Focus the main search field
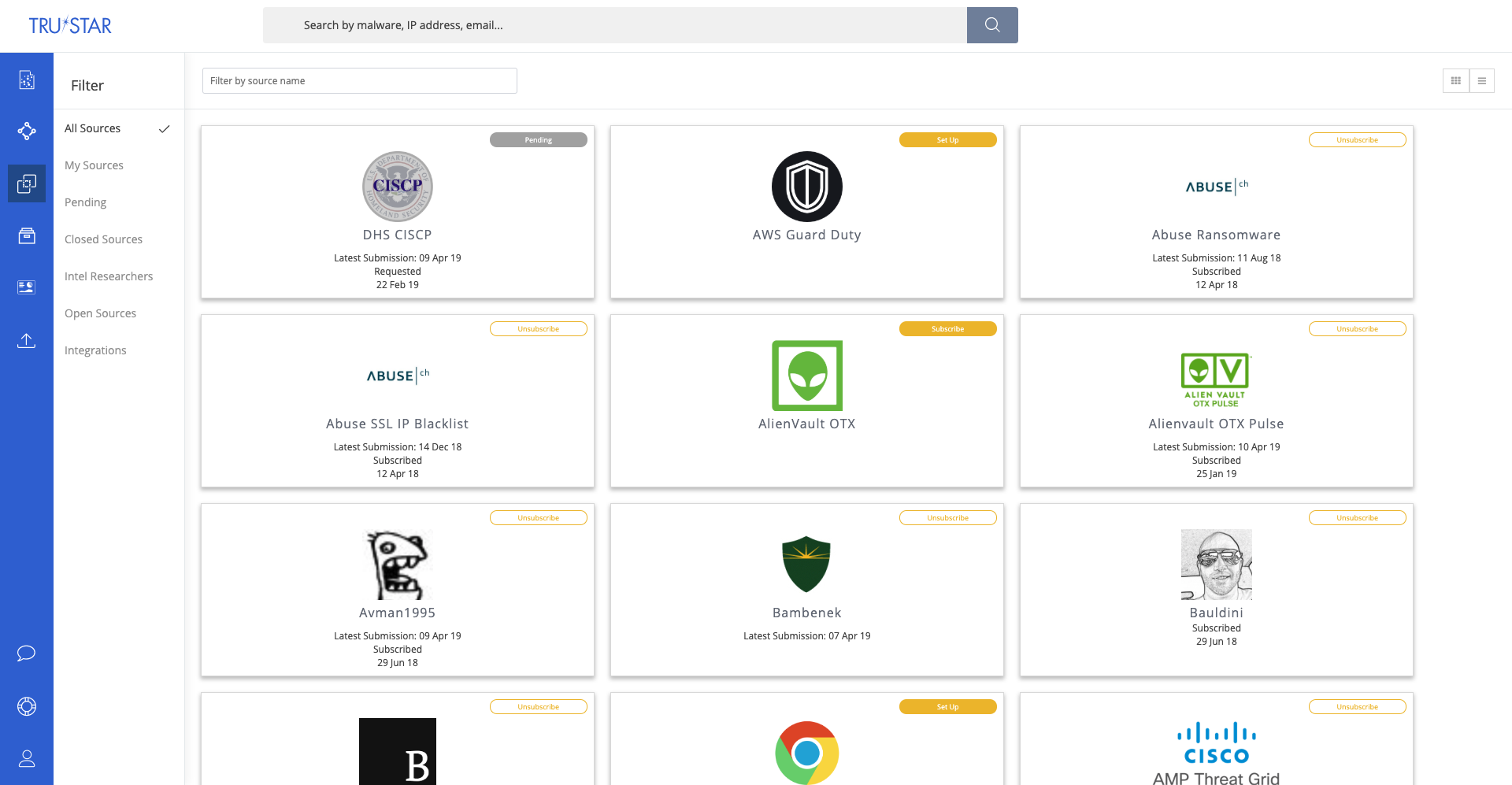This screenshot has height=785, width=1512. 615,25
